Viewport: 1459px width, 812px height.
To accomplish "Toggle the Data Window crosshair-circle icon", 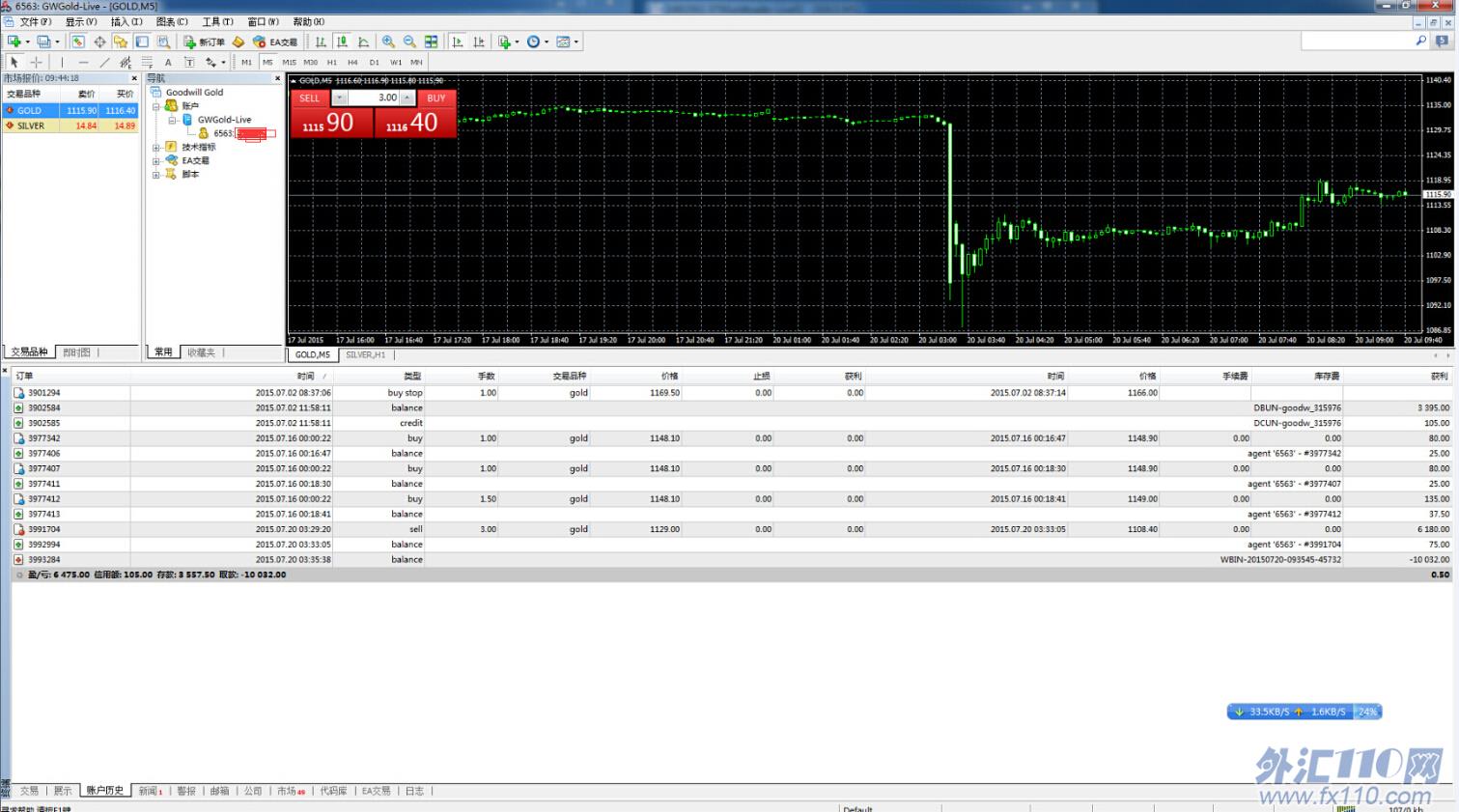I will 99,42.
